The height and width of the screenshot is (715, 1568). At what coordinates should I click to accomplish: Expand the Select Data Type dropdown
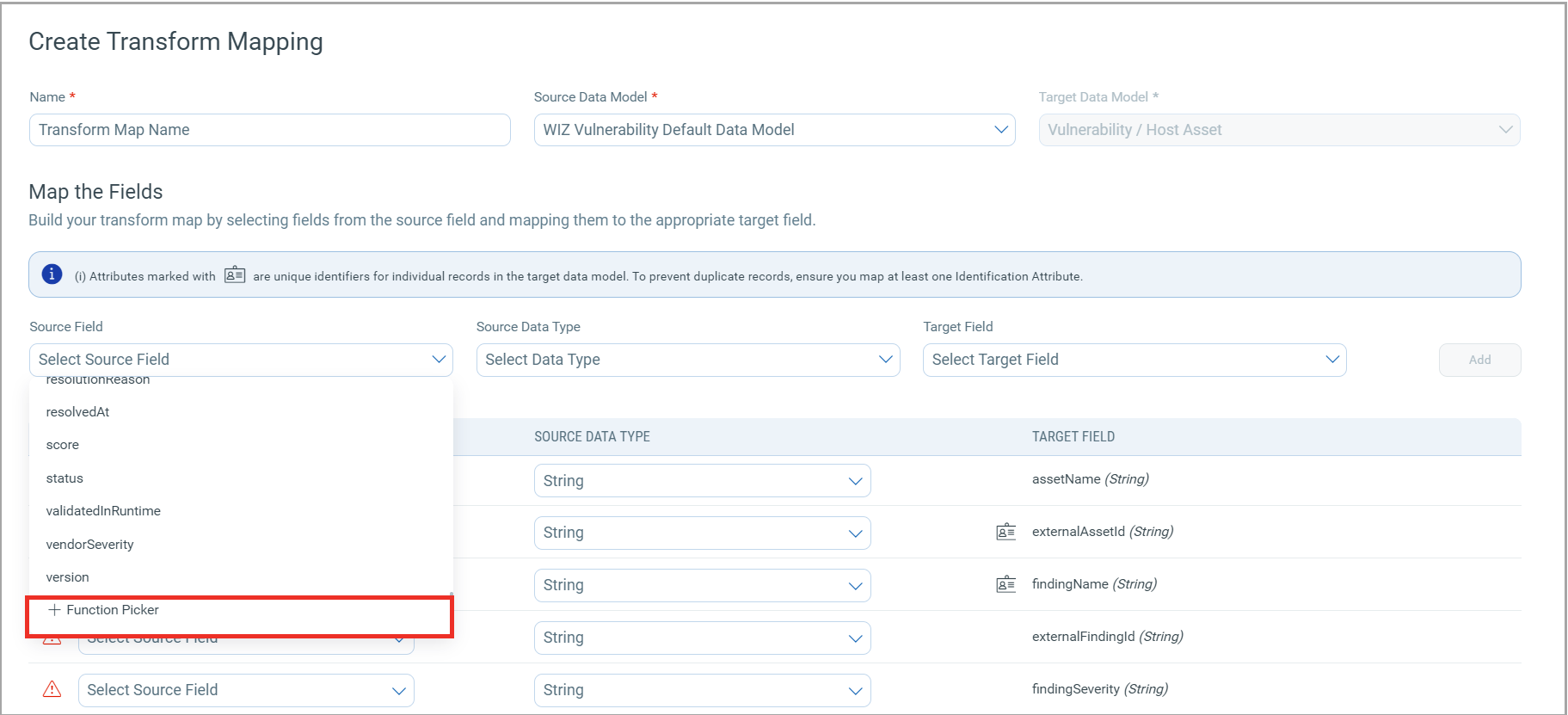coord(687,360)
